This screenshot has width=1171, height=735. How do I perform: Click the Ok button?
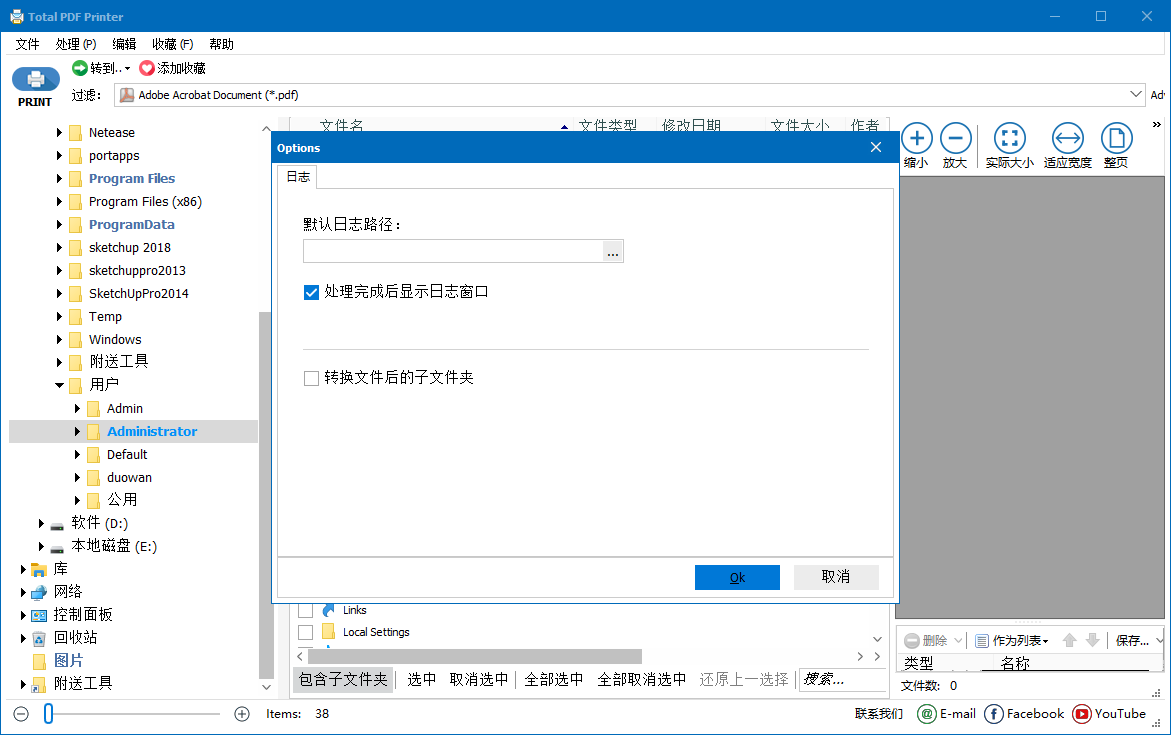point(737,577)
